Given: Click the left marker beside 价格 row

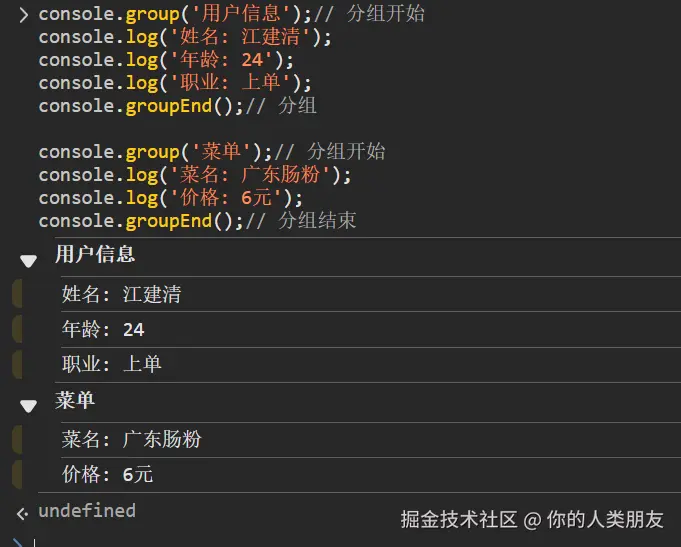Looking at the screenshot, I should (17, 474).
